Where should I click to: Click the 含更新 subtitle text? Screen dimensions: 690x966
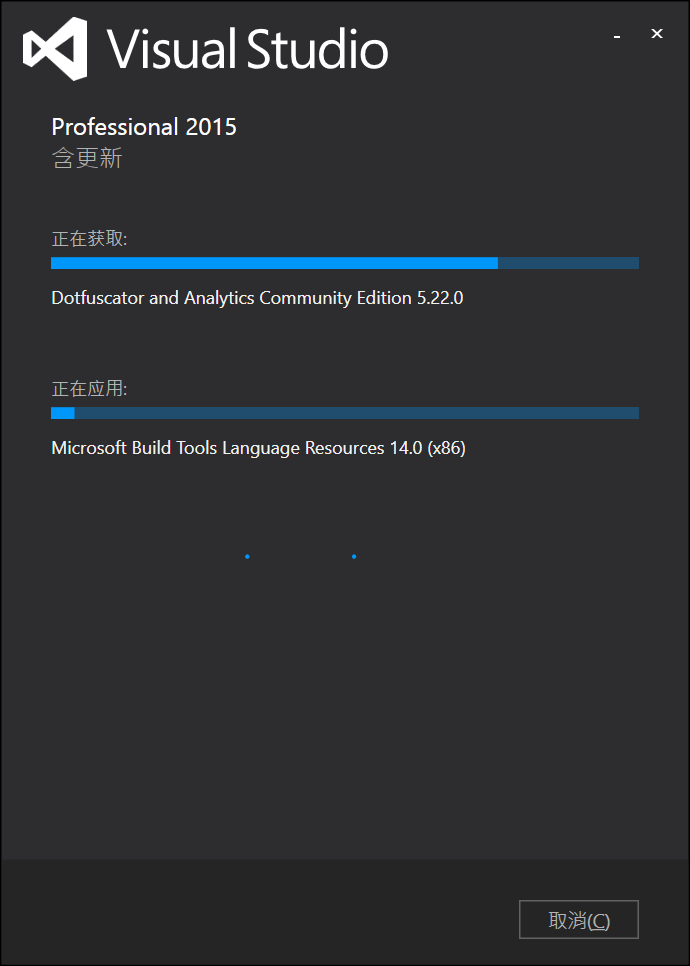(x=87, y=159)
